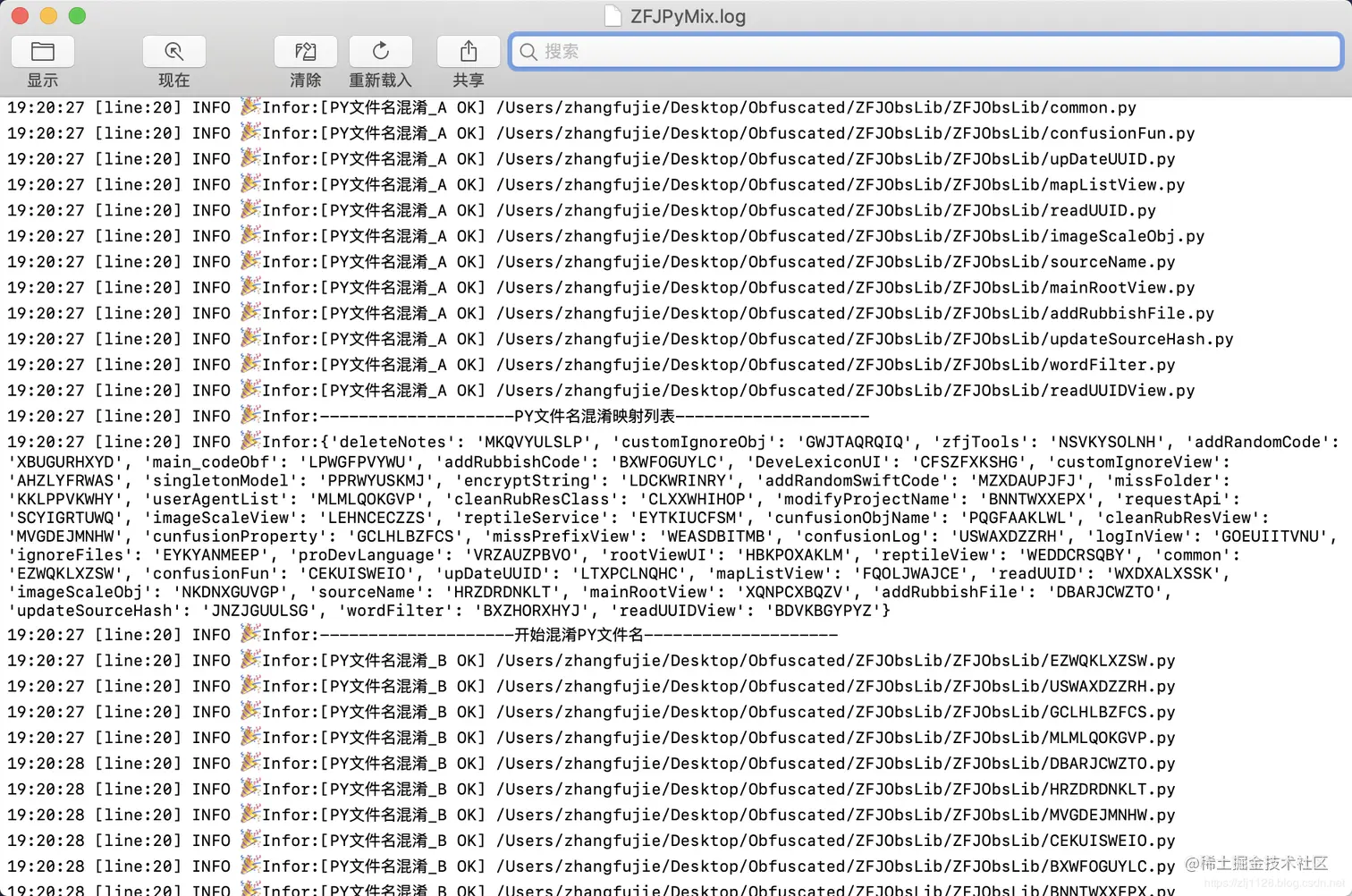Select the log line ending in mapListView.py
Screen dimensions: 1352x896
596,185
